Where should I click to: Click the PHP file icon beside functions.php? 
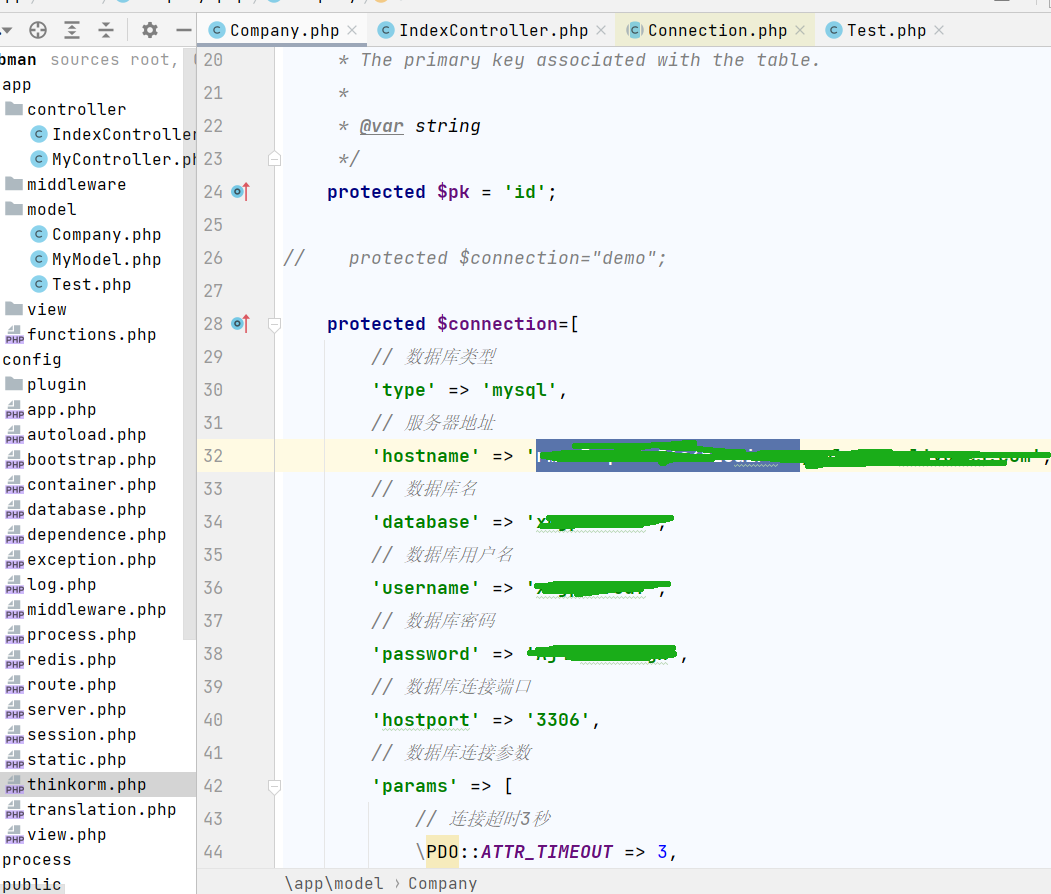14,334
